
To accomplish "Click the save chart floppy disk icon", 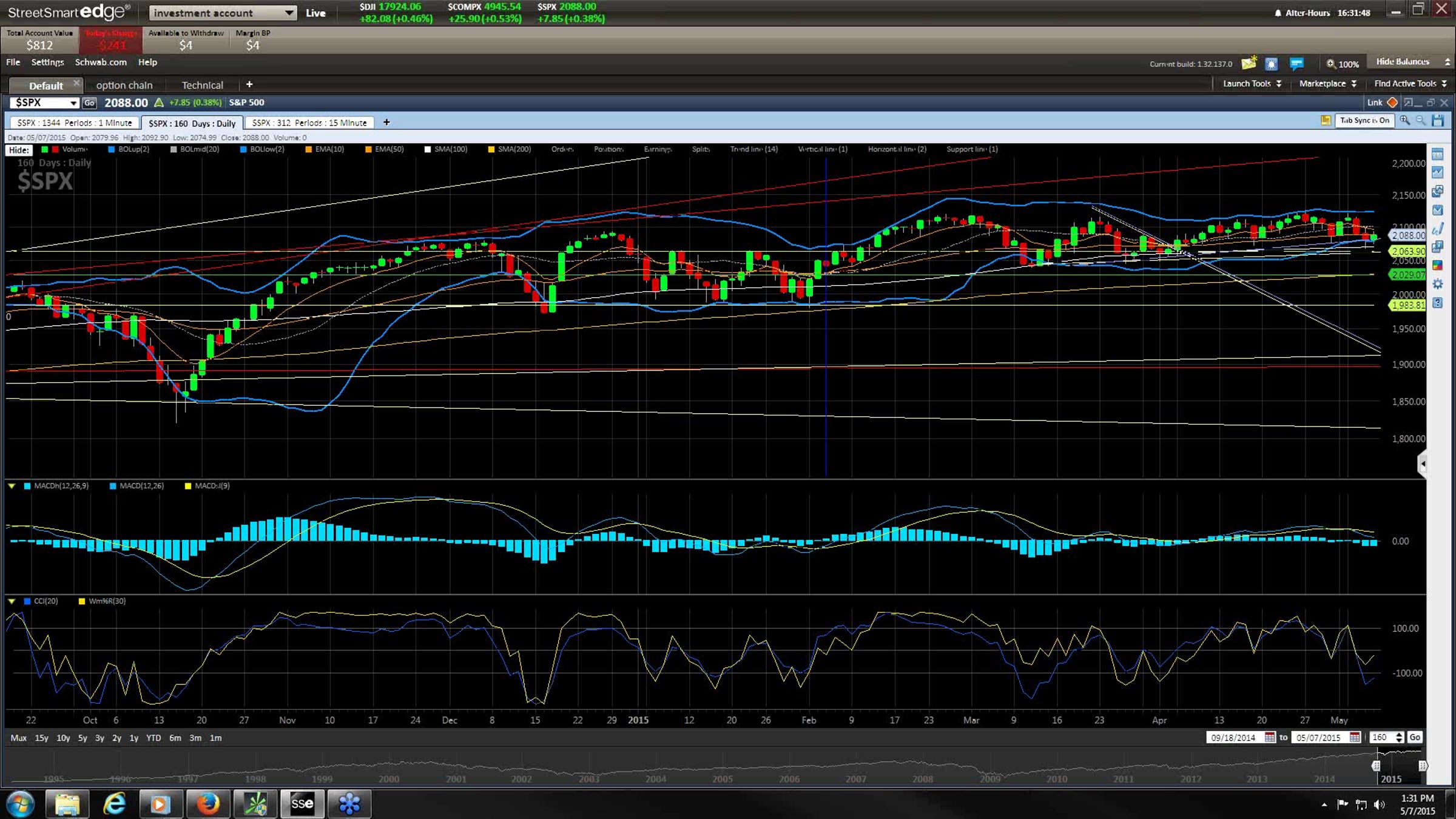I will [1438, 121].
